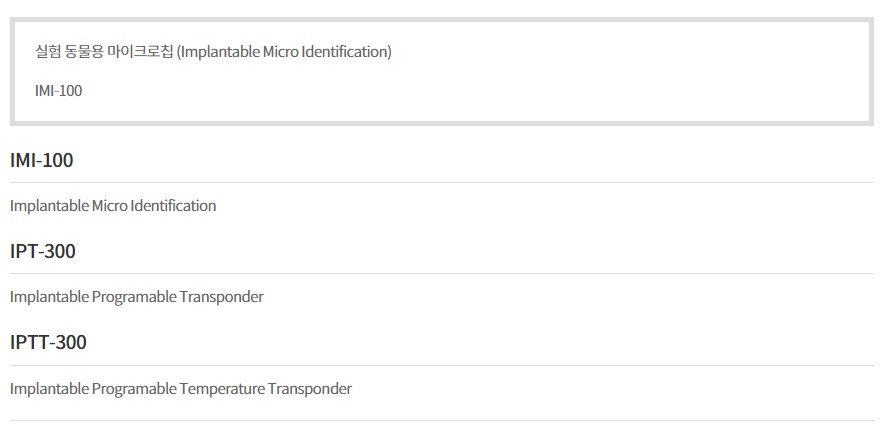Click the divider line under the IMI-100 heading
Viewport: 883px width, 432px height.
[x=441, y=182]
